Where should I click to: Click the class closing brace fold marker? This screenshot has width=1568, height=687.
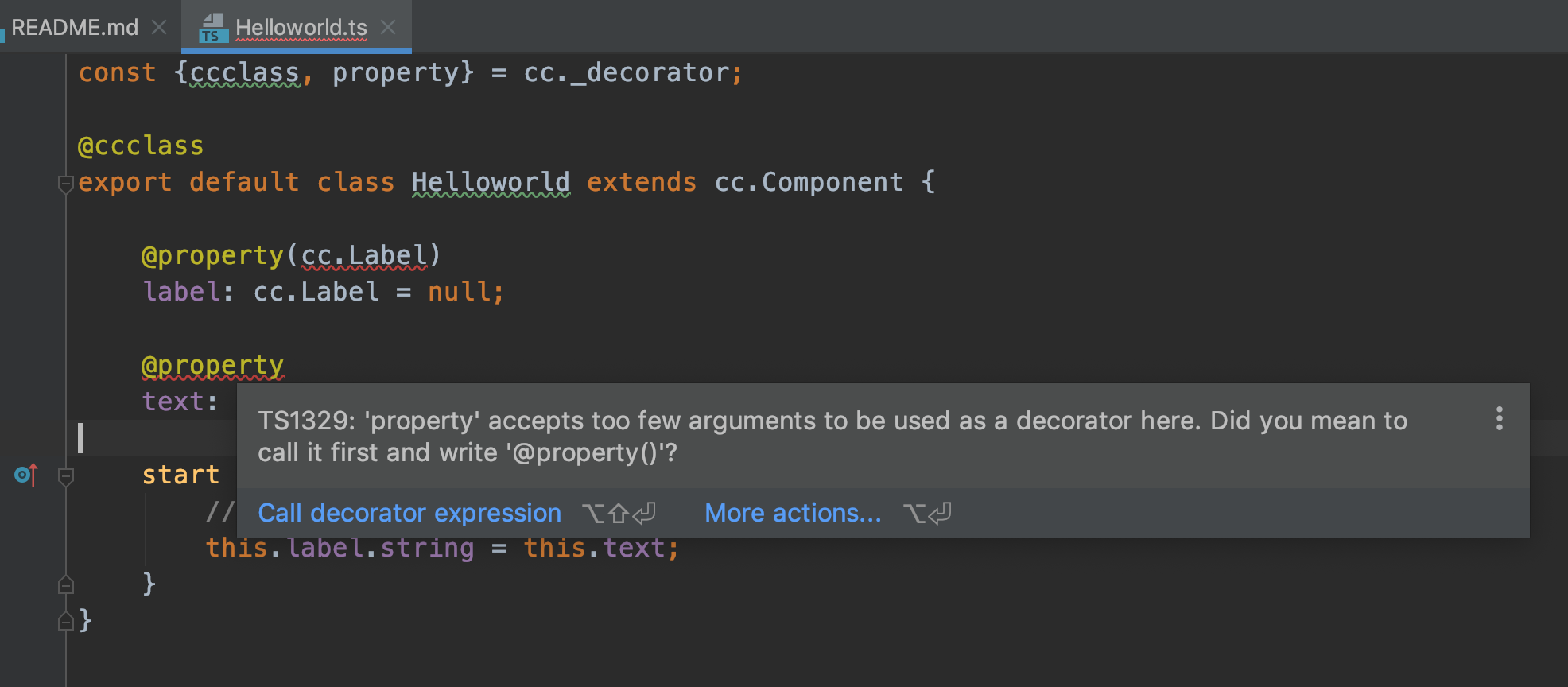click(x=66, y=621)
